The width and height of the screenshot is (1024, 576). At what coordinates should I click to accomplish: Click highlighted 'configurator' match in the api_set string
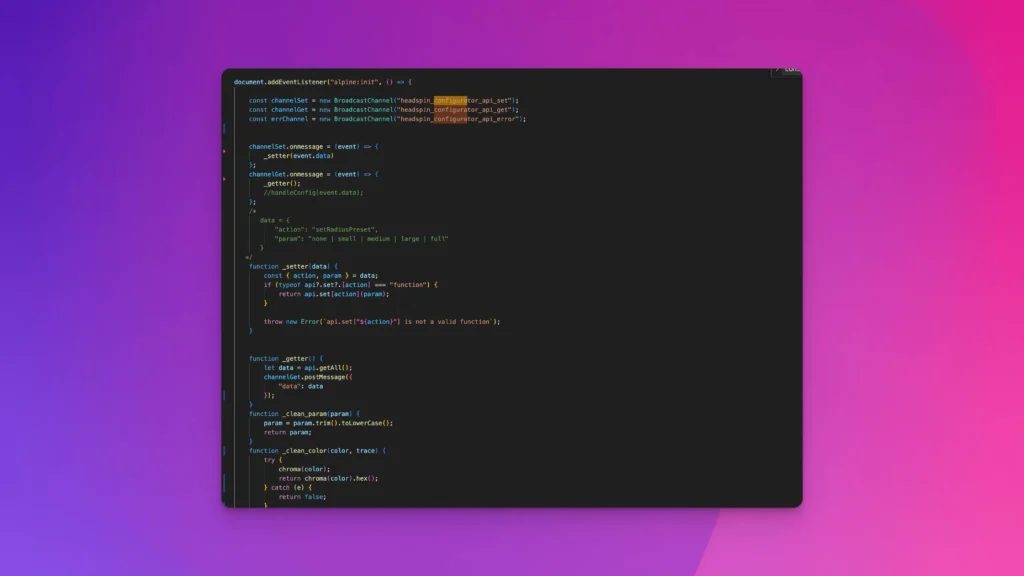point(450,100)
